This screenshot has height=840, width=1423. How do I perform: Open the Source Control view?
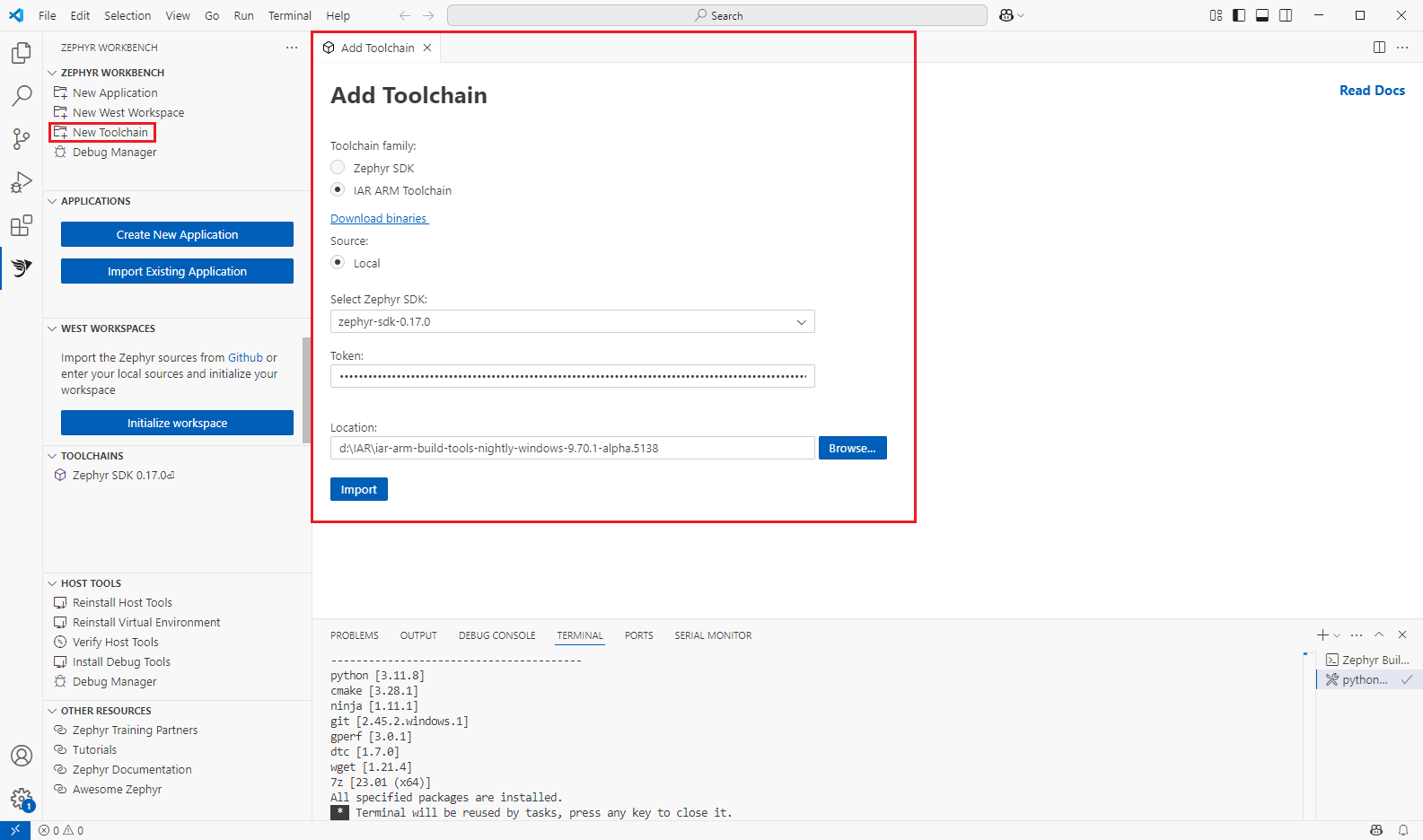pos(22,138)
